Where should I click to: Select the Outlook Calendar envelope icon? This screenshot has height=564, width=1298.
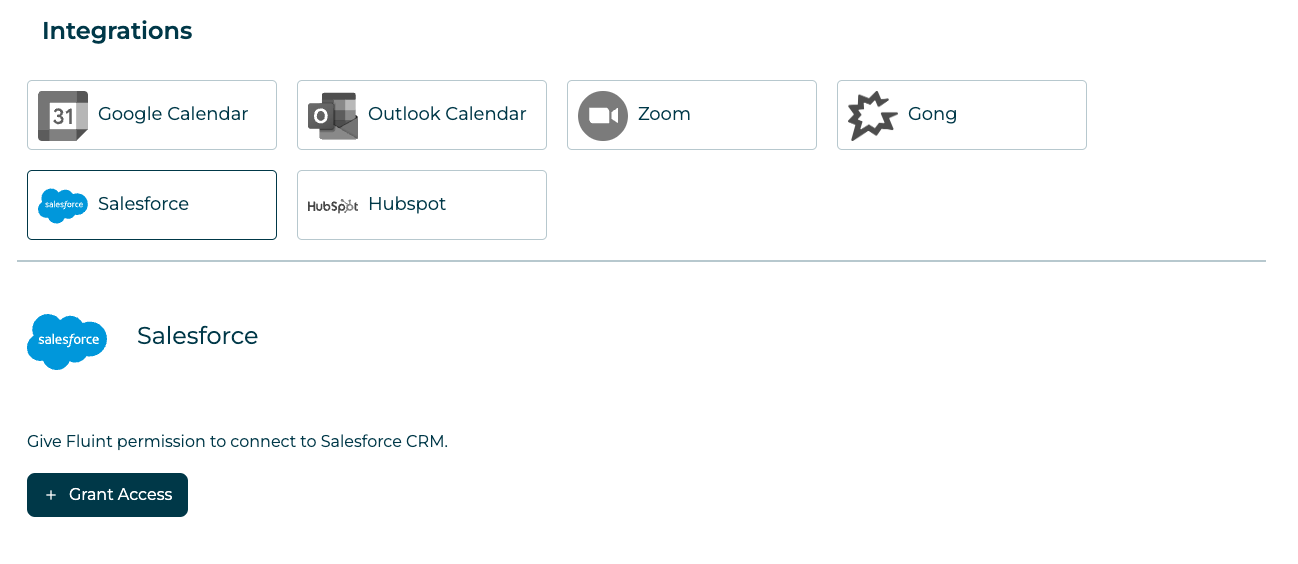[x=333, y=116]
